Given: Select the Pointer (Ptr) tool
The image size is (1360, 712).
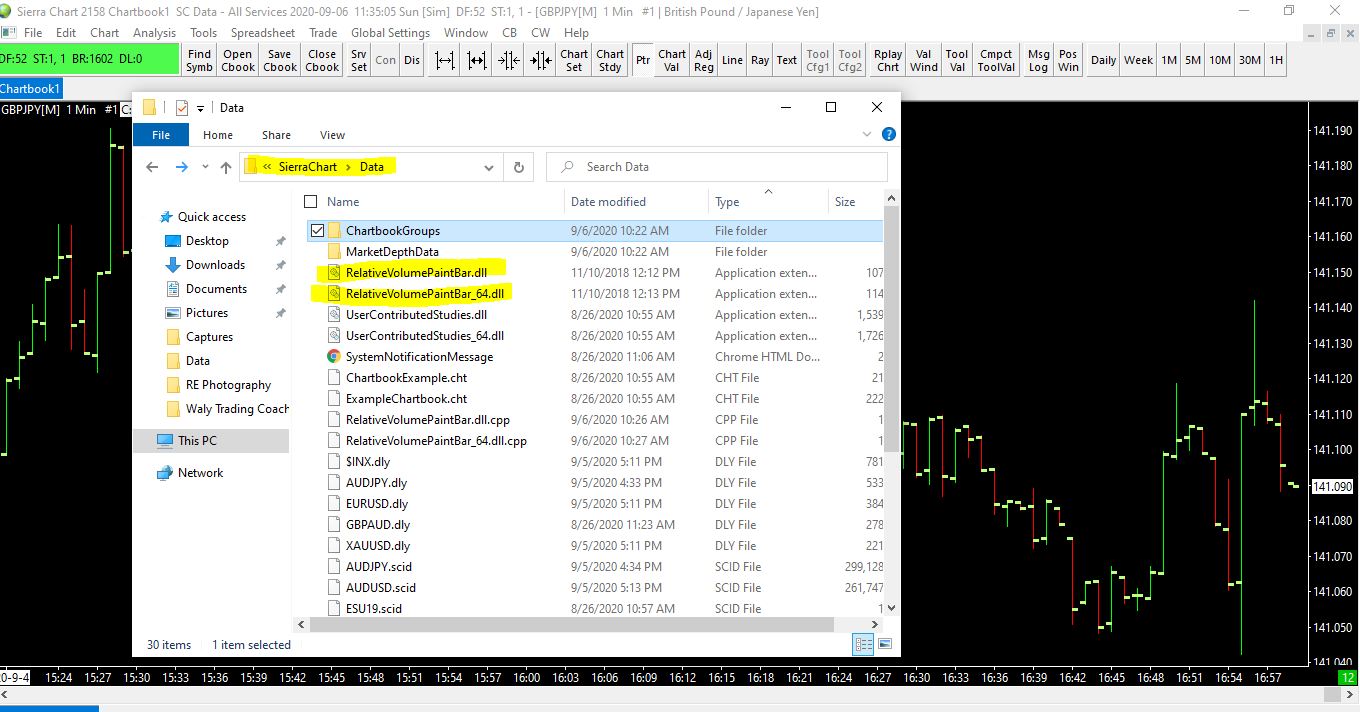Looking at the screenshot, I should tap(642, 60).
